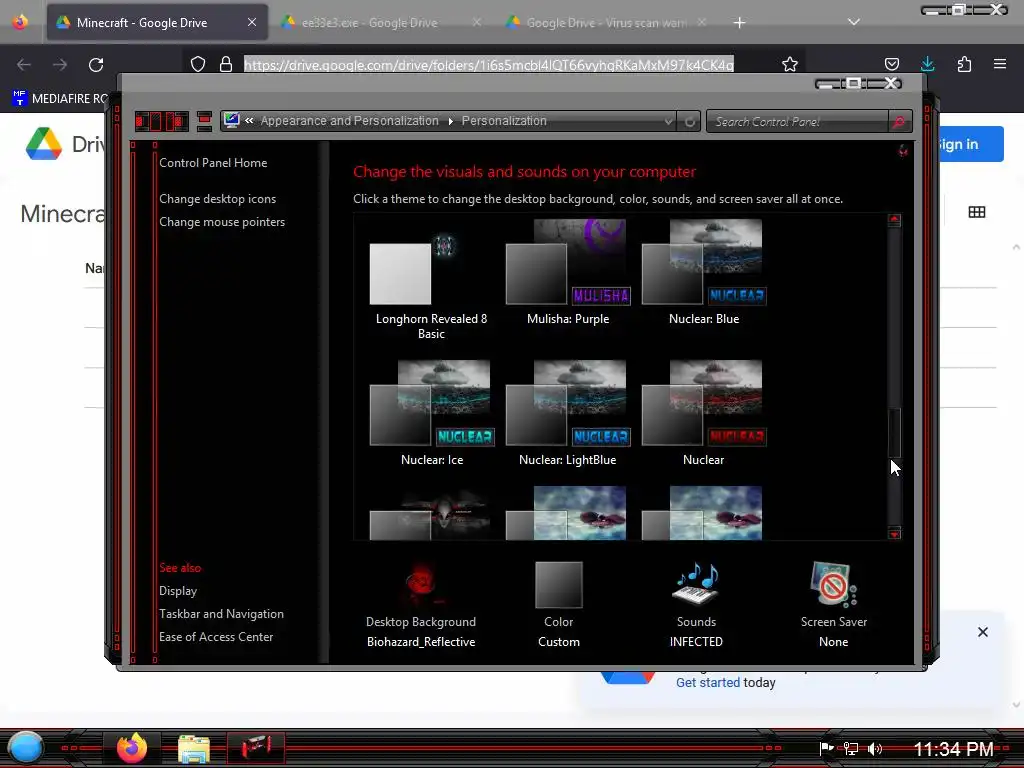Apply the Mulisha: Purple theme
The image size is (1024, 768).
[568, 272]
